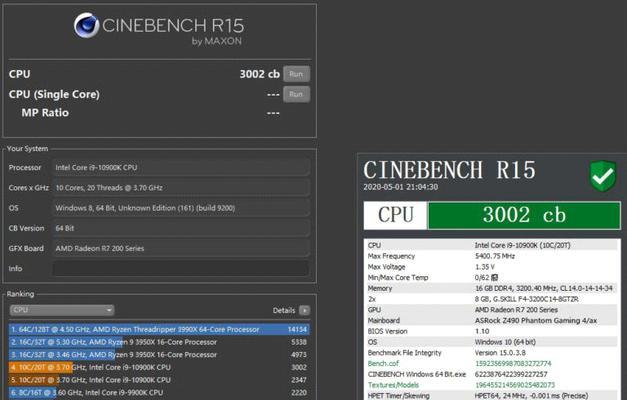
Task: Click the 3002 cb score next to CPU
Action: (260, 74)
